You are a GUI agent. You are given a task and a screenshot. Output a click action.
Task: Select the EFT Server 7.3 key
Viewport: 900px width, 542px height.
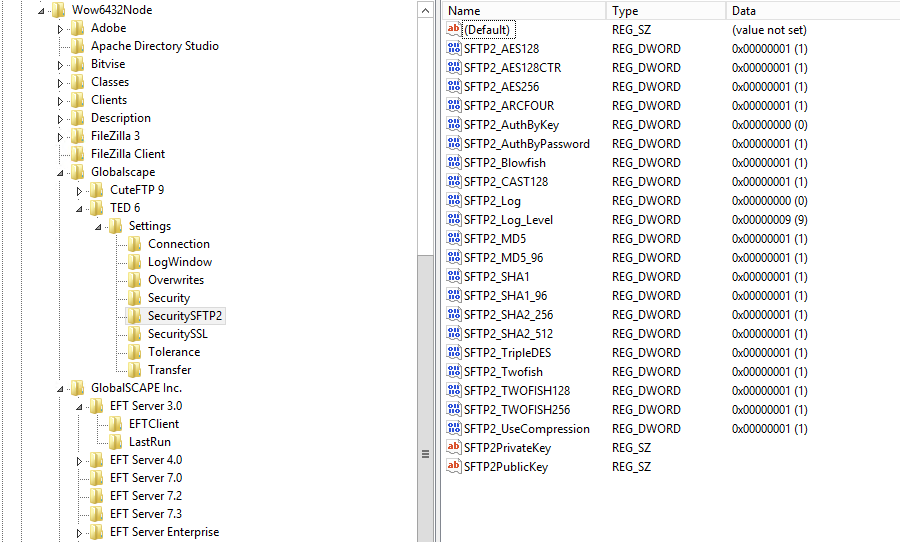click(146, 514)
